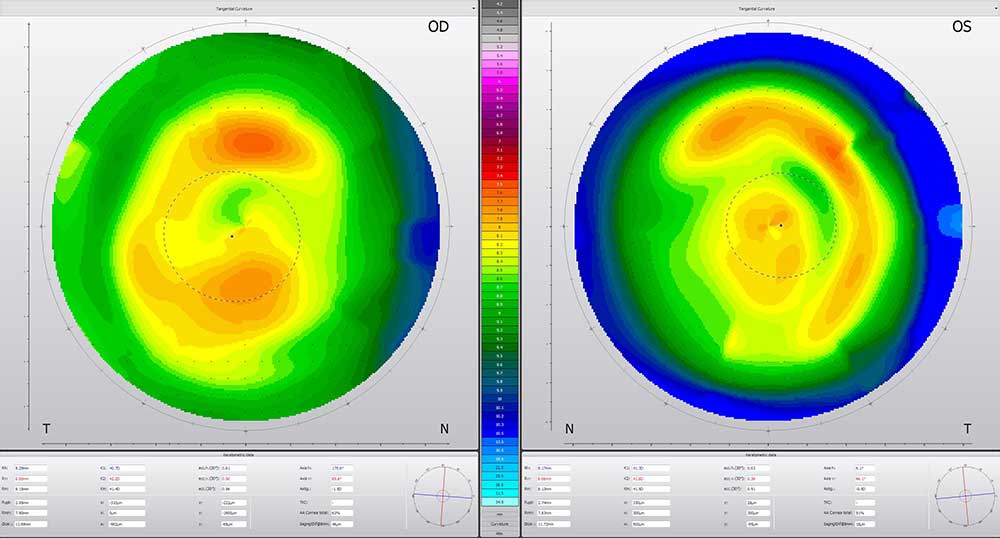
Task: Click the OS eye label
Action: pyautogui.click(x=961, y=27)
